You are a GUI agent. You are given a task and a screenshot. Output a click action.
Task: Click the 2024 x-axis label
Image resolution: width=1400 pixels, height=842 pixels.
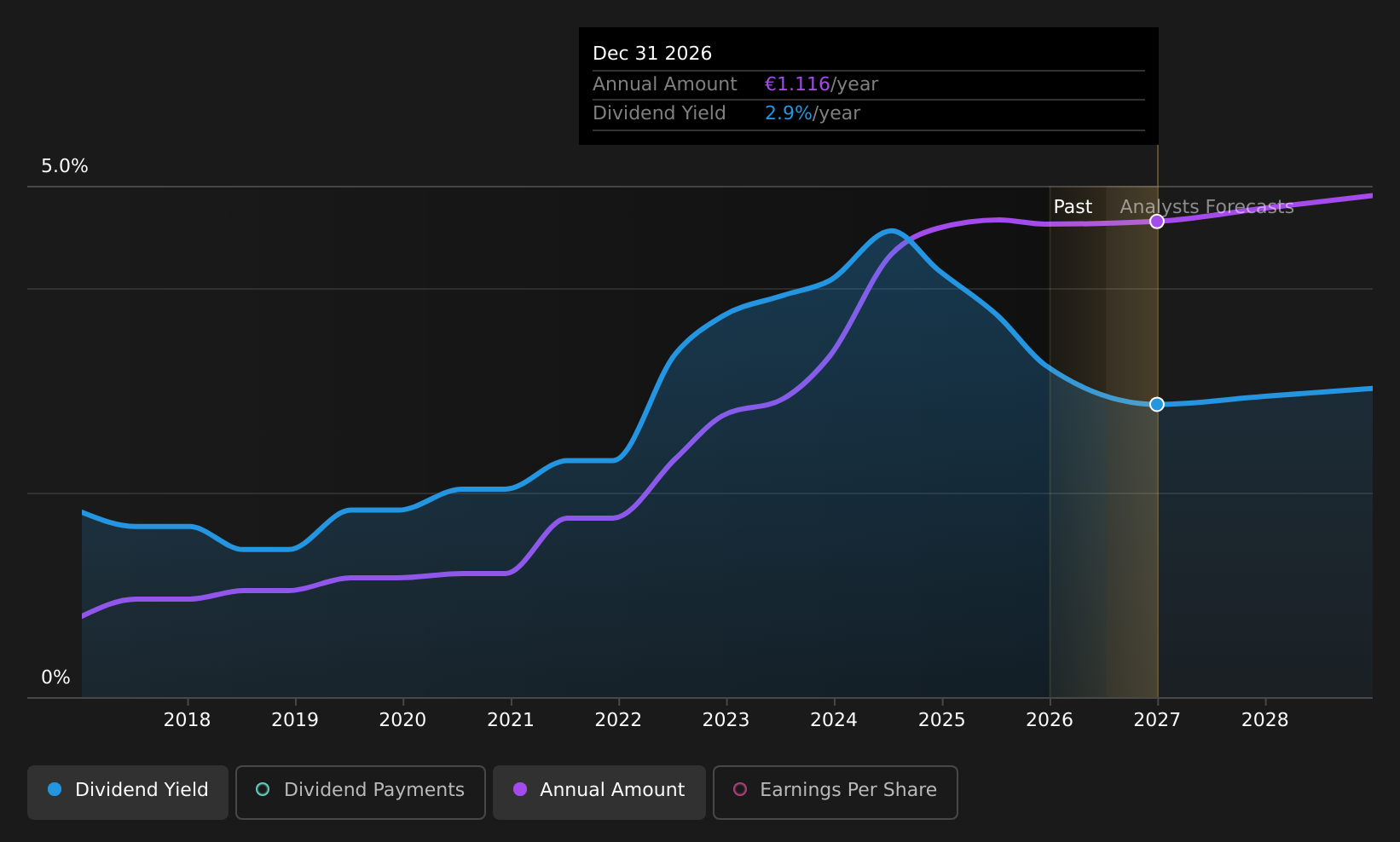tap(834, 720)
